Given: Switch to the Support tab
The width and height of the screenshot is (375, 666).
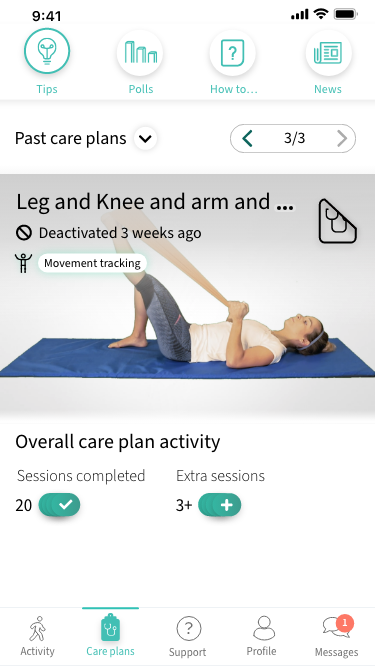Looking at the screenshot, I should click(x=188, y=636).
